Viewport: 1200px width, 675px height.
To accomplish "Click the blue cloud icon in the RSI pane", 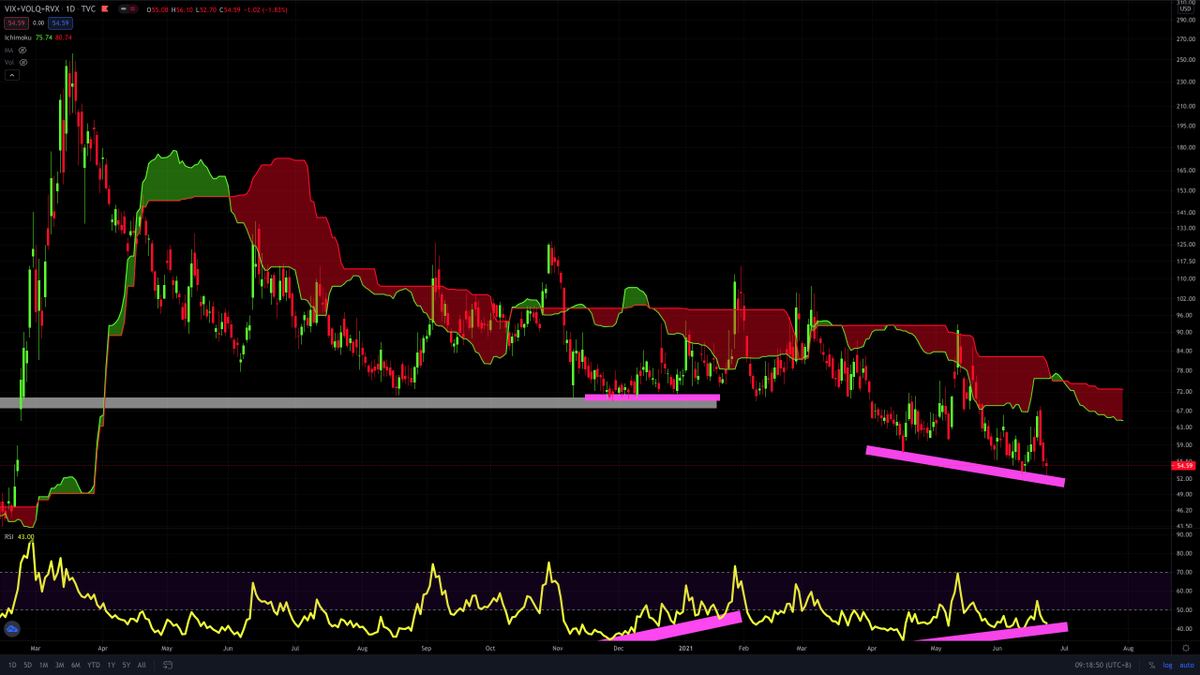I will pos(12,629).
